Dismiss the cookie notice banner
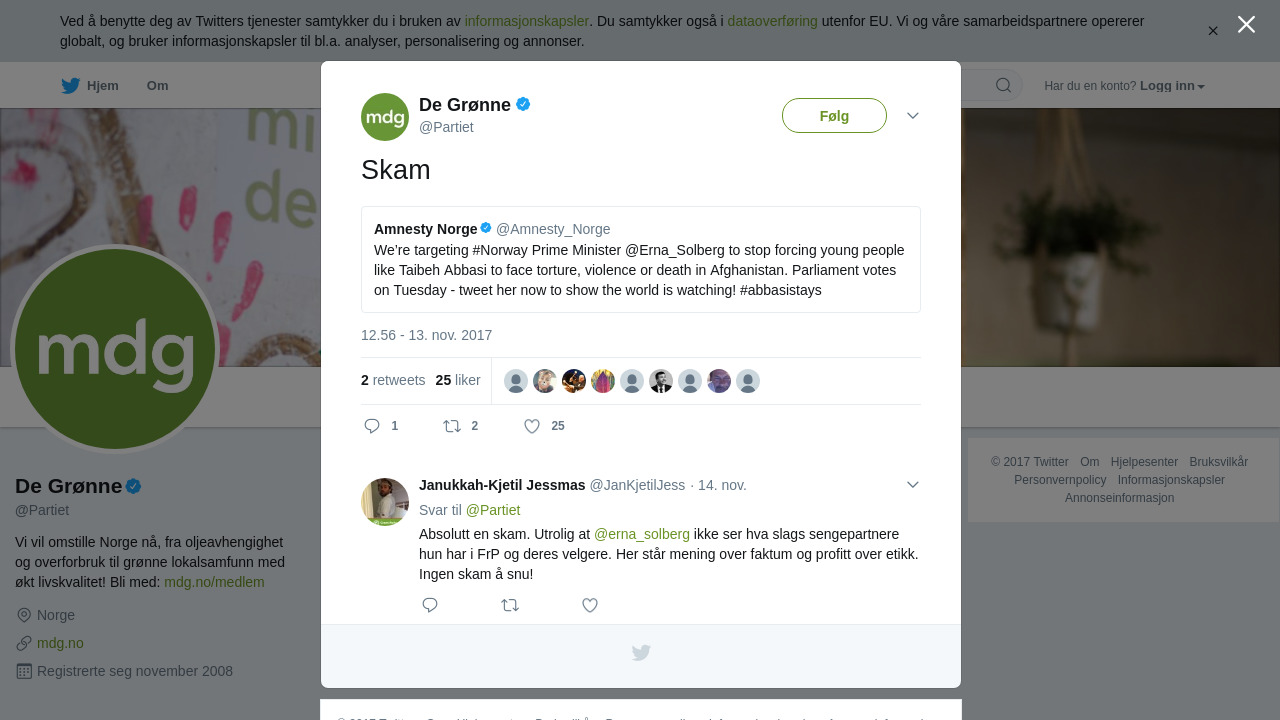The image size is (1280, 720). point(1213,31)
